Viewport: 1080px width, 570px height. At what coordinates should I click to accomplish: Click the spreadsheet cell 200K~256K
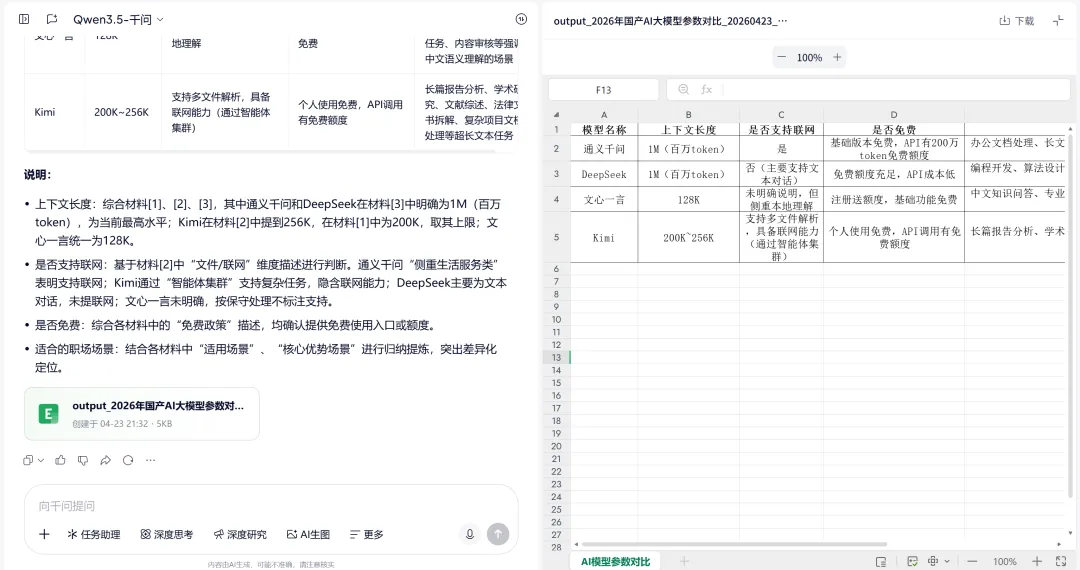[x=689, y=238]
